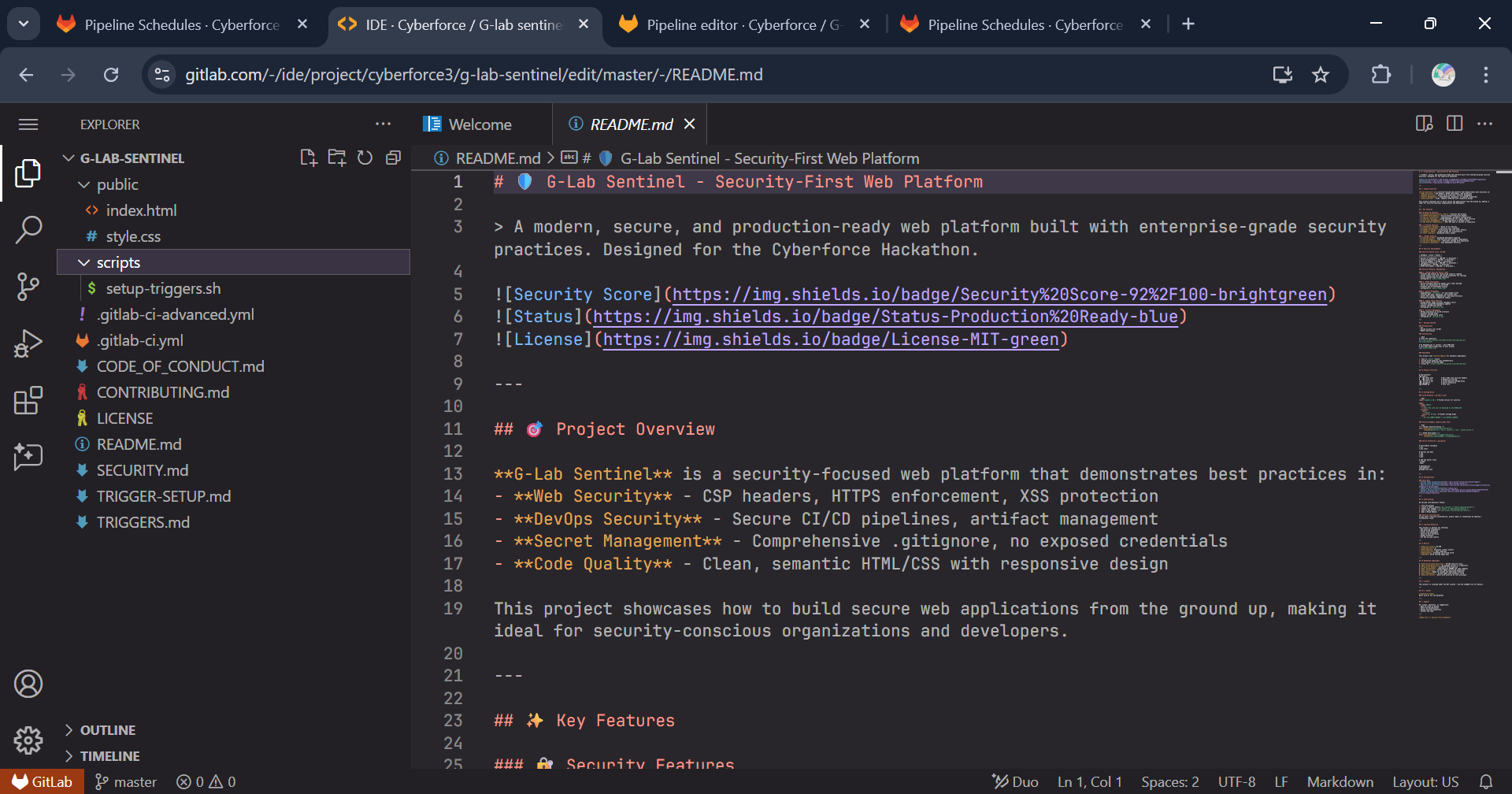Refresh the Explorer file tree
The image size is (1512, 794).
coord(365,158)
